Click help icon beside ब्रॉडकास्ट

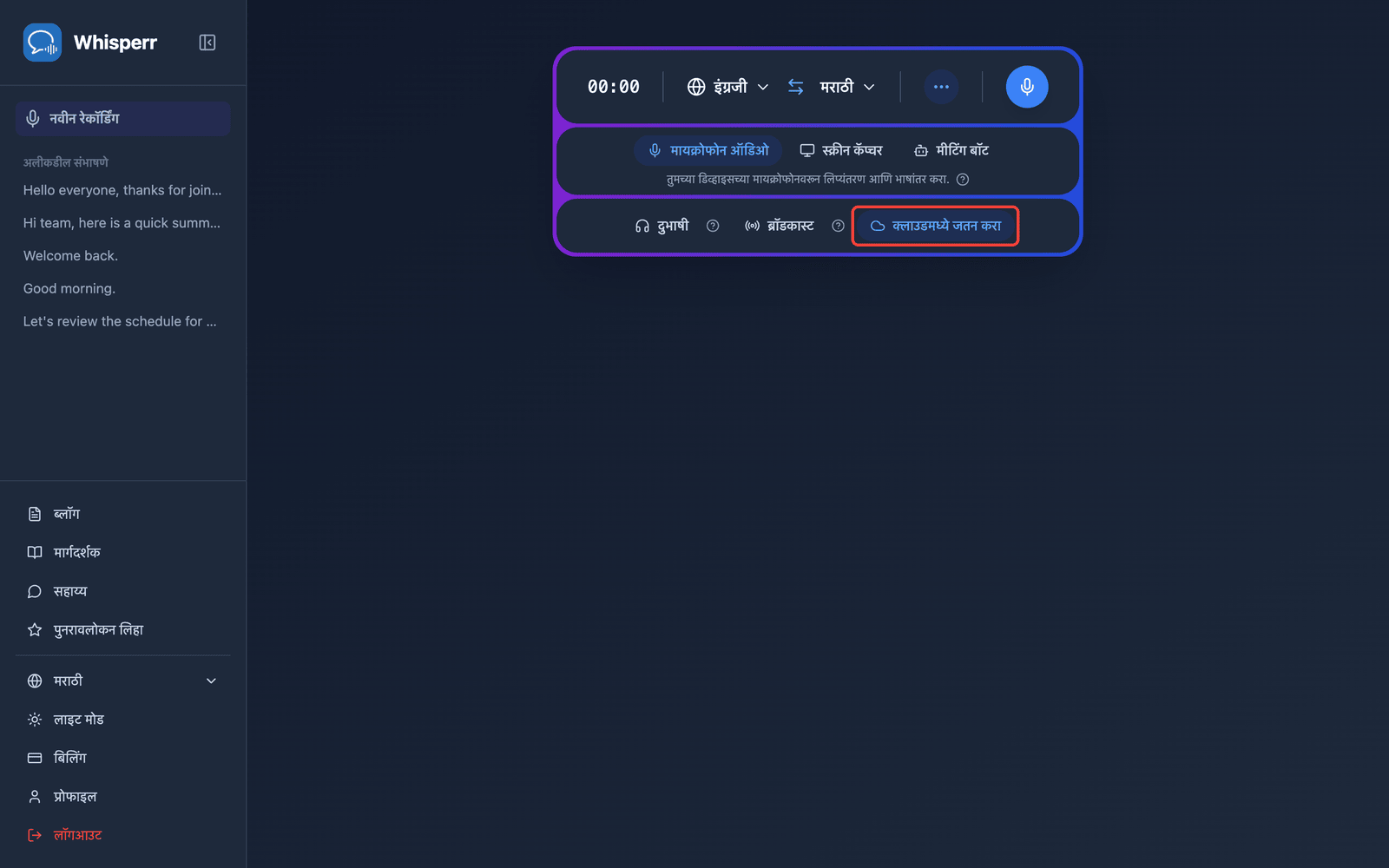[x=838, y=226]
